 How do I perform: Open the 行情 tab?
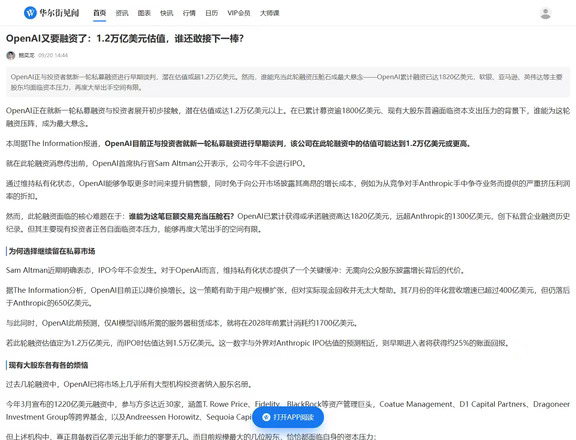click(189, 13)
